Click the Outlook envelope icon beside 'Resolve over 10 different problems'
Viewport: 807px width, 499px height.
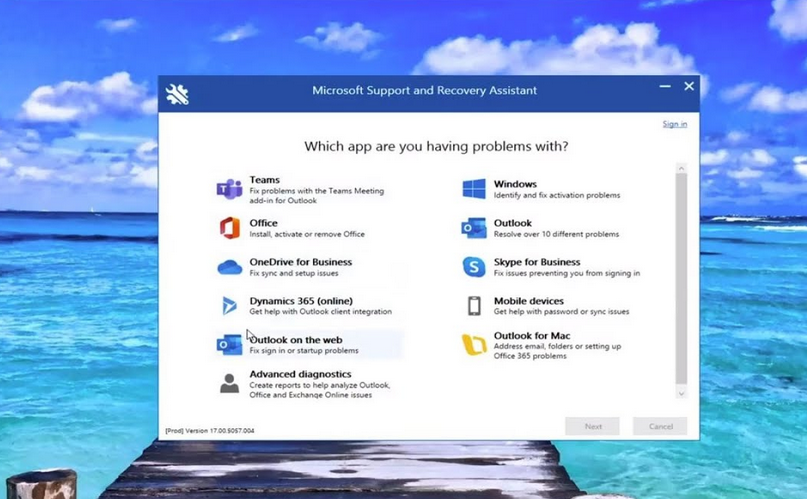pyautogui.click(x=473, y=228)
